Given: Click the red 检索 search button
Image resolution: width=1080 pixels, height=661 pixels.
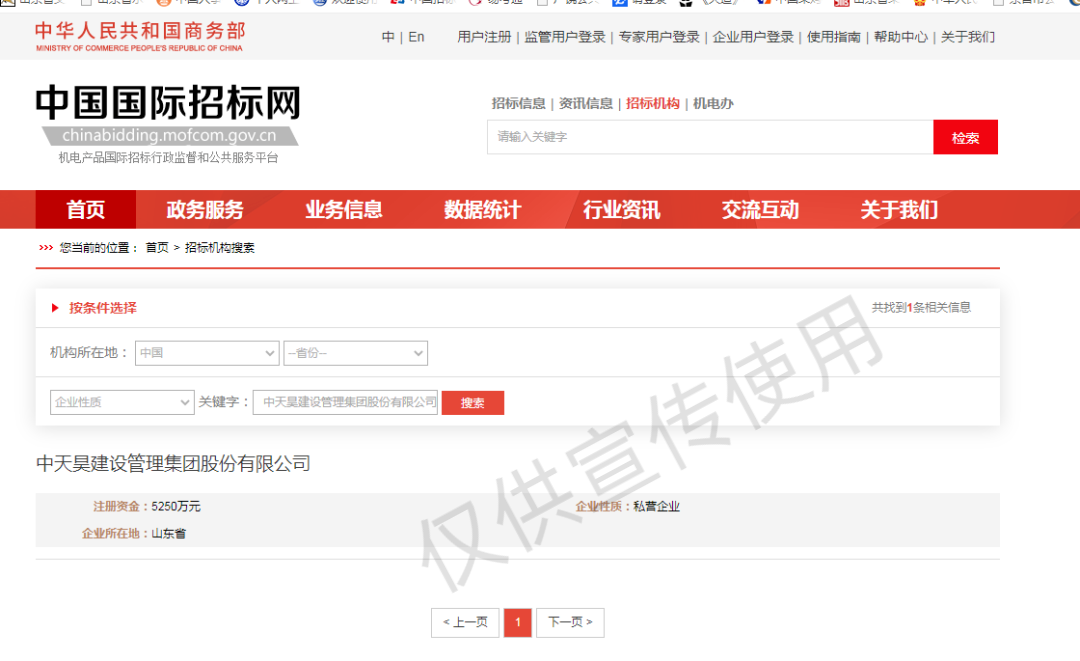Looking at the screenshot, I should point(965,137).
